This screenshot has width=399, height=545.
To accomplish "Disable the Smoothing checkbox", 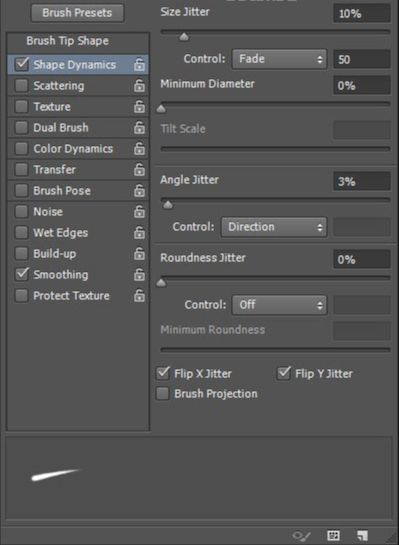I will tap(22, 274).
